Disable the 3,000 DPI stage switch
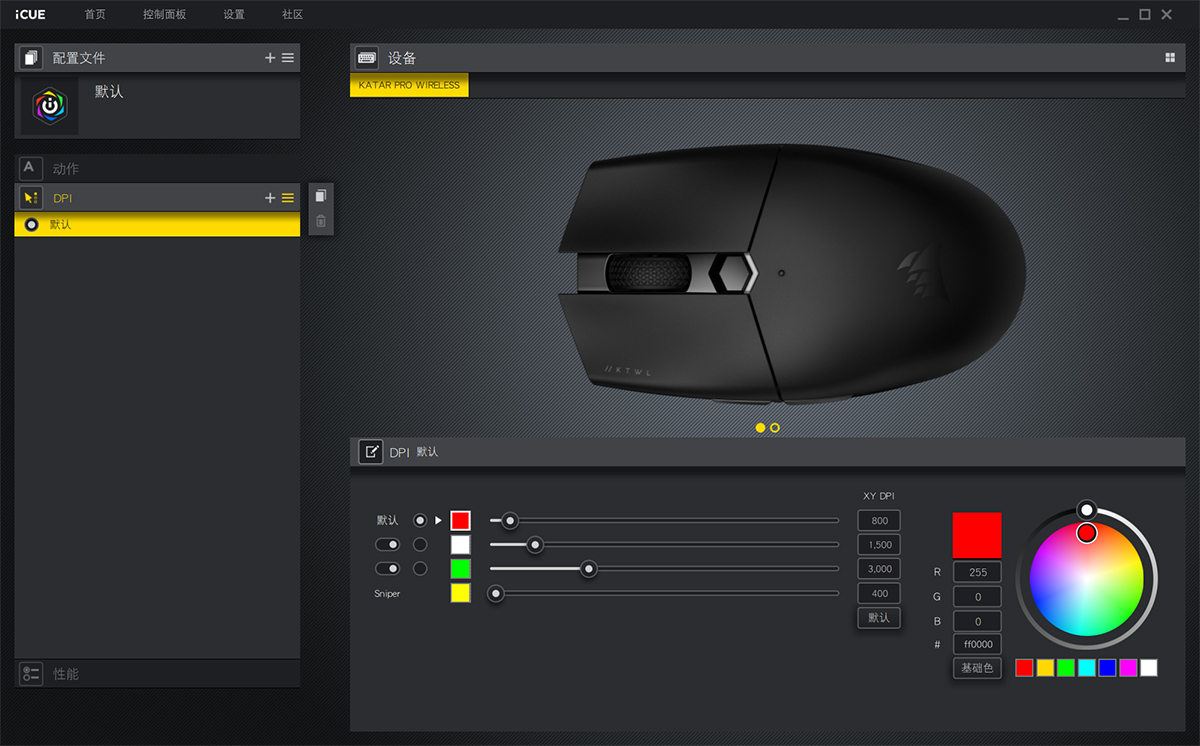Image resolution: width=1200 pixels, height=746 pixels. (x=387, y=568)
